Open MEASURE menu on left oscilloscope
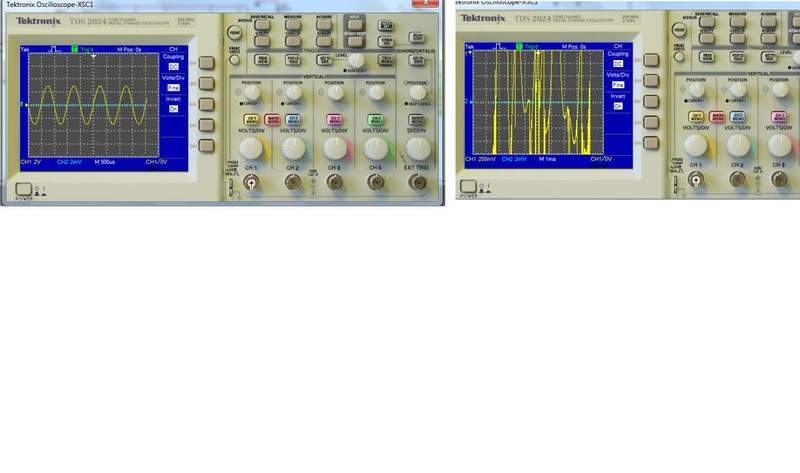The image size is (800, 473). pos(291,22)
